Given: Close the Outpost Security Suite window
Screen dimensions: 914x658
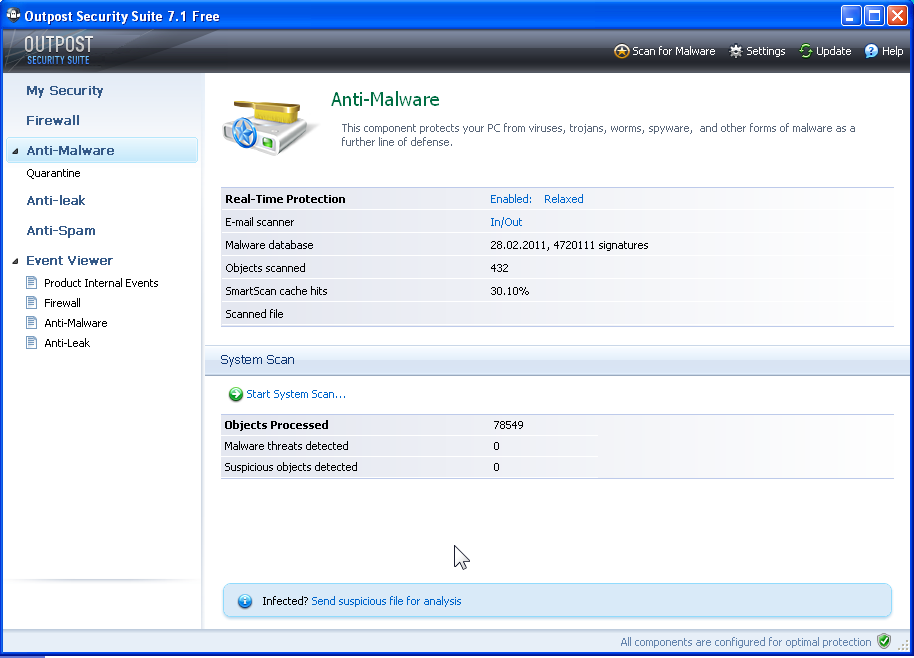Looking at the screenshot, I should 898,16.
